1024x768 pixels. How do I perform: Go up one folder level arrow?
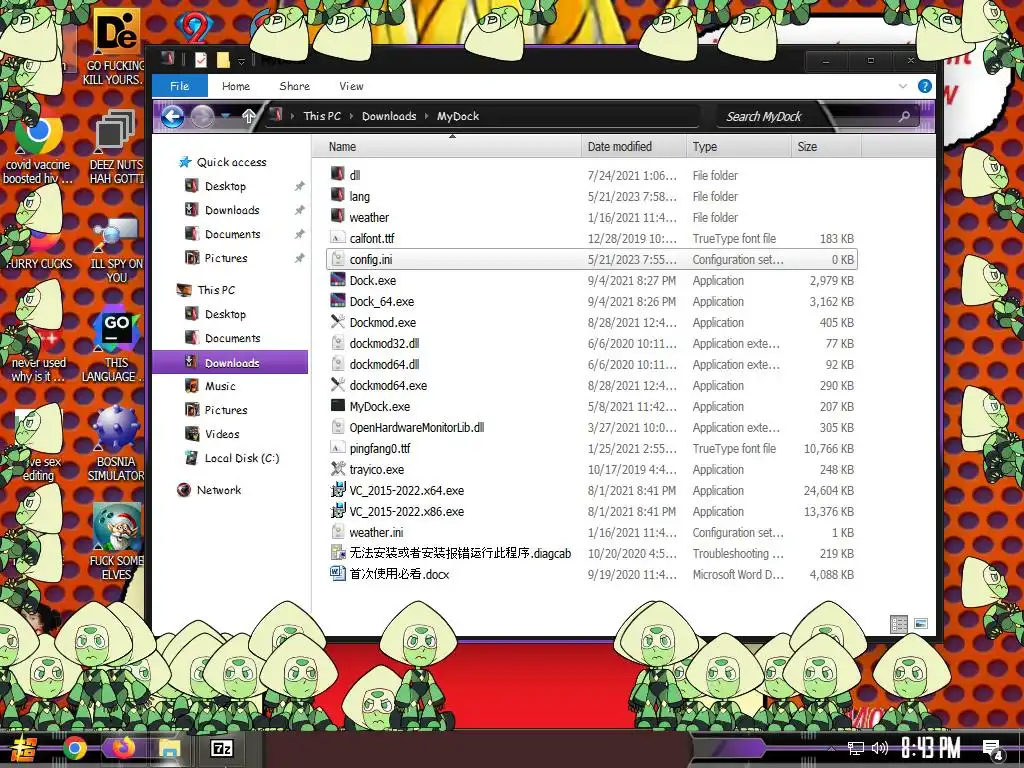tap(248, 117)
